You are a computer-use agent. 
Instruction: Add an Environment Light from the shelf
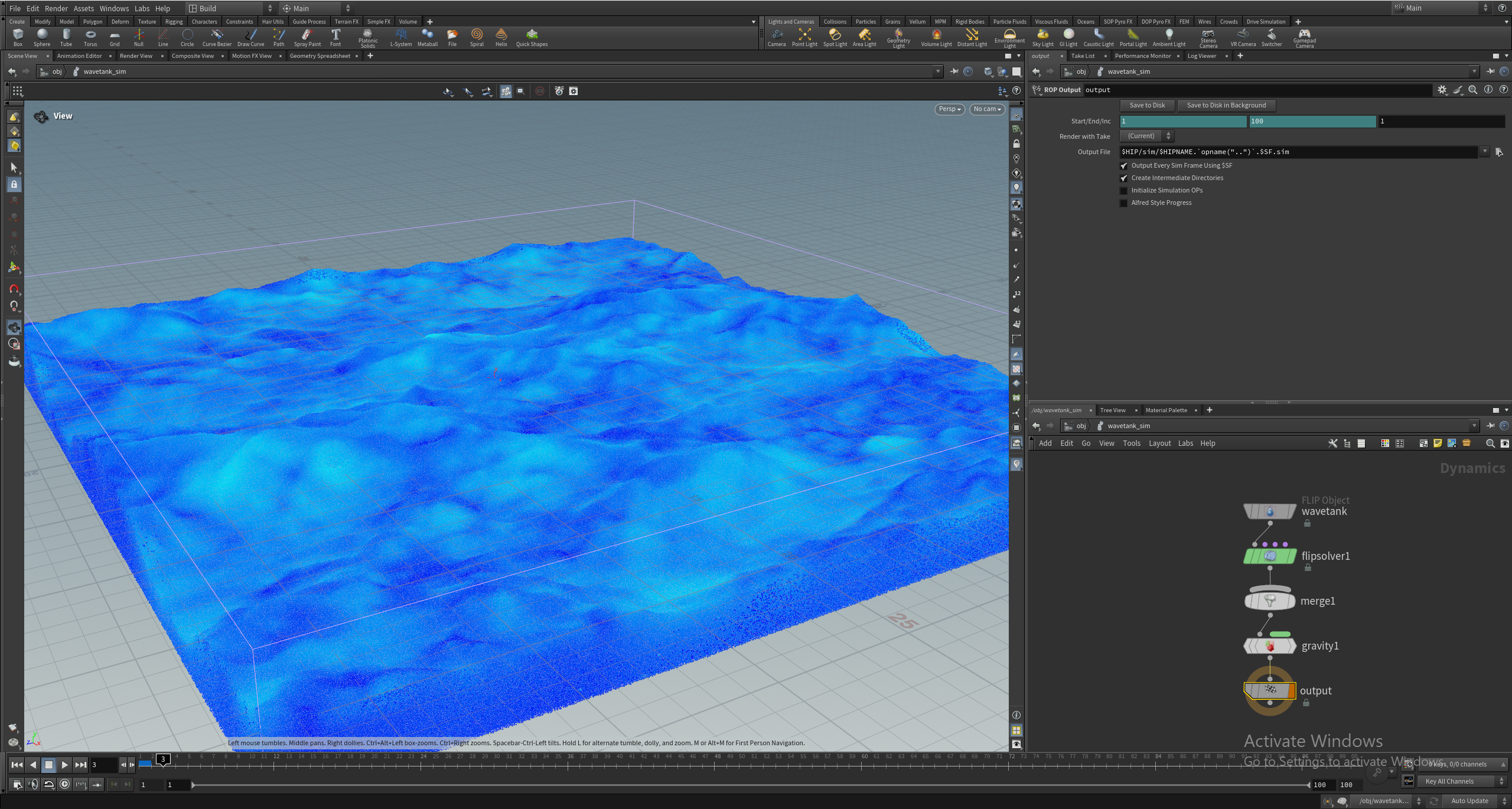tap(1009, 37)
